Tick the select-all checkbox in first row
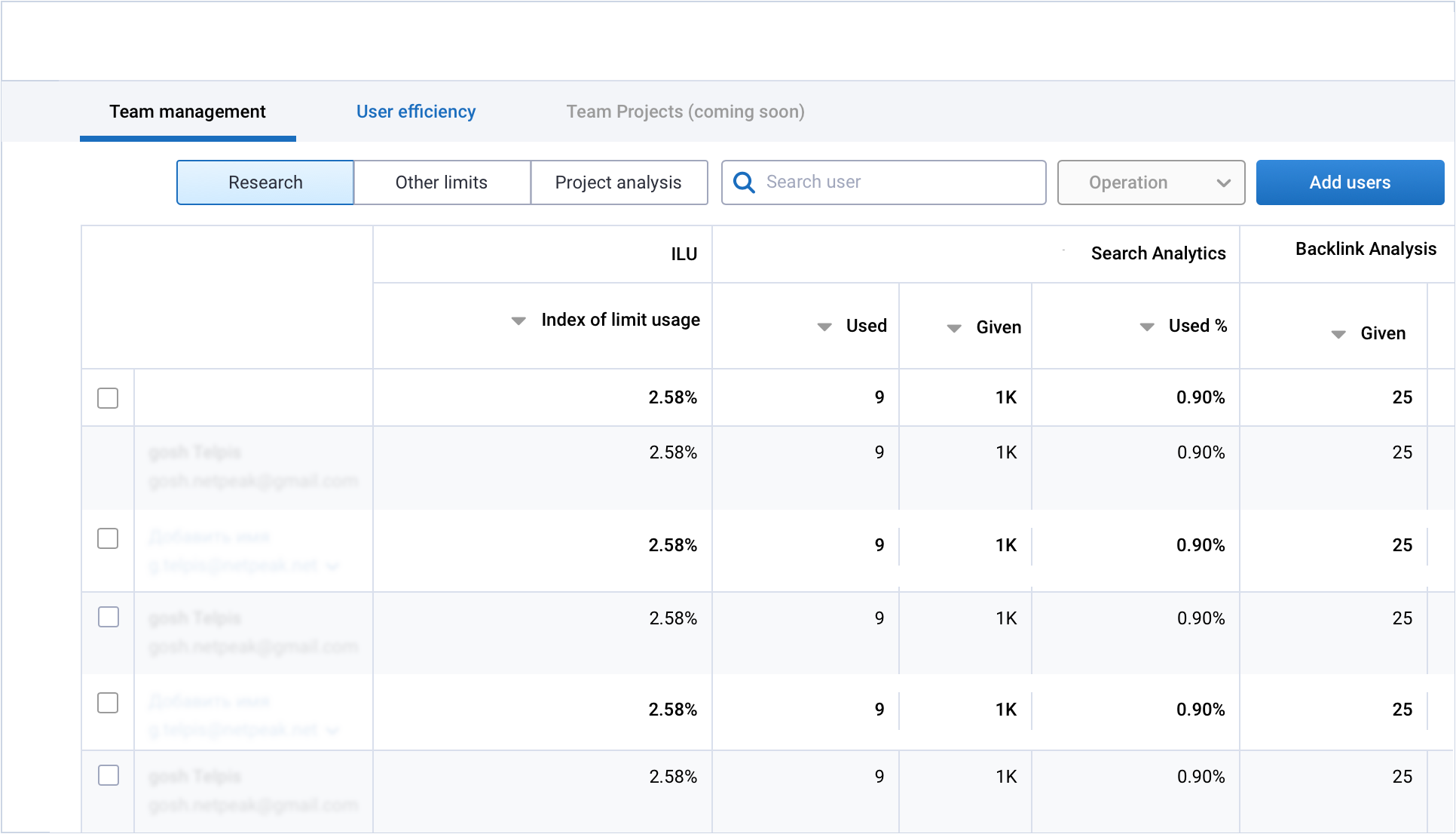The height and width of the screenshot is (834, 1456). pos(108,398)
